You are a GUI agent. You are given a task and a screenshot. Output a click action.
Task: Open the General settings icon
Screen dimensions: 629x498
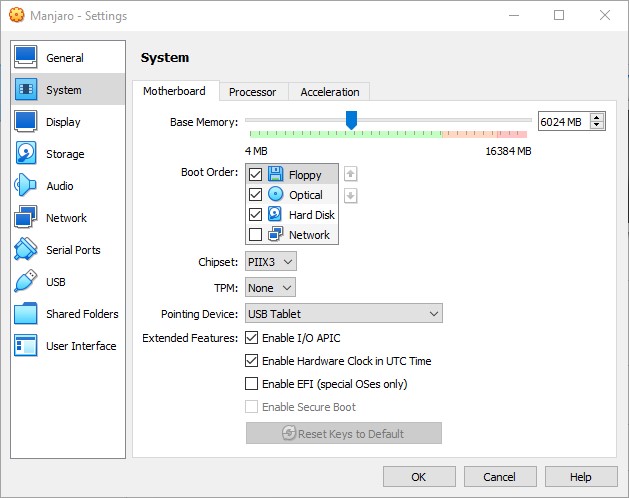[x=26, y=57]
